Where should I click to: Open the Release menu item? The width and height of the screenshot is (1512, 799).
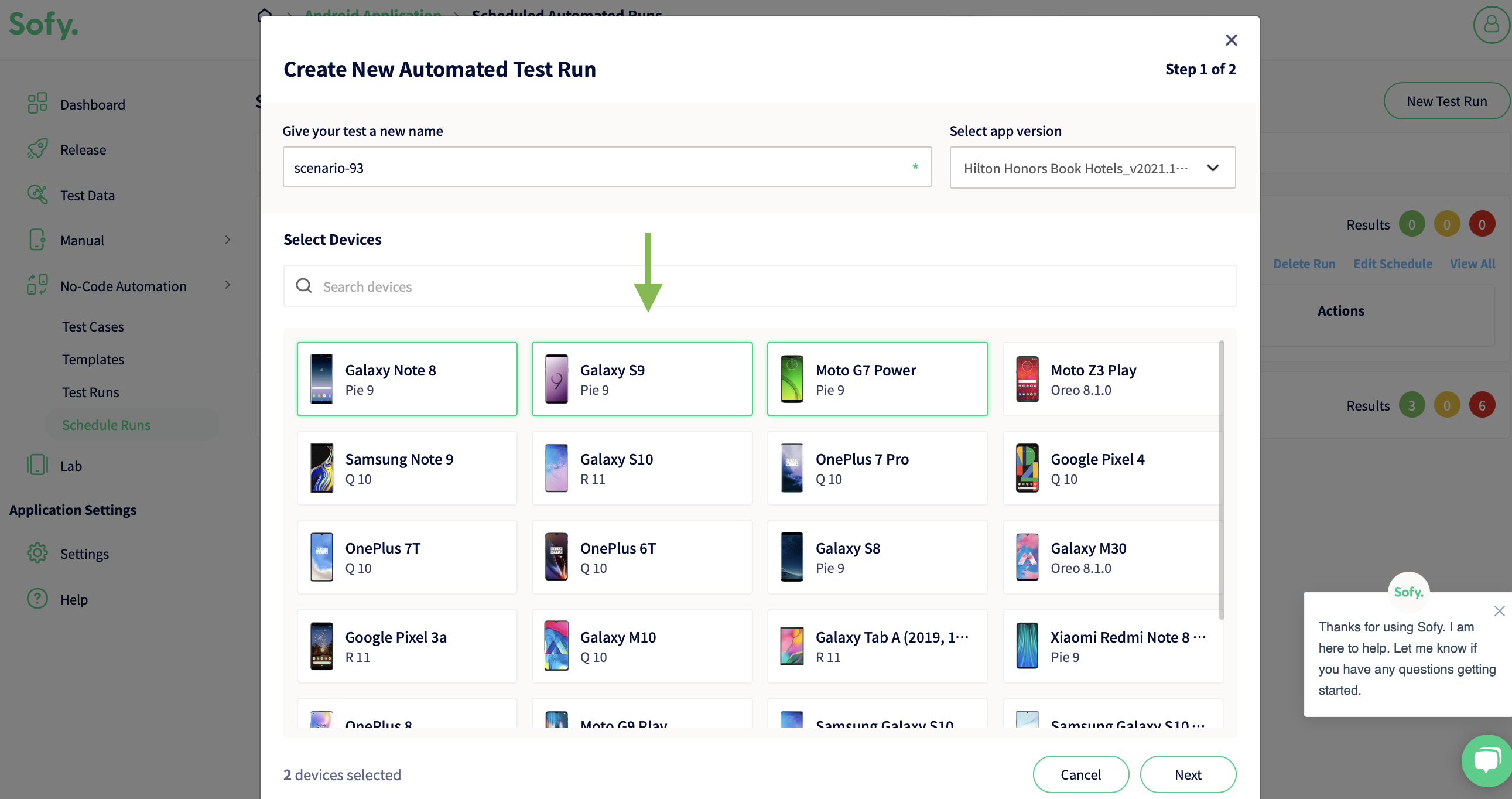click(83, 150)
